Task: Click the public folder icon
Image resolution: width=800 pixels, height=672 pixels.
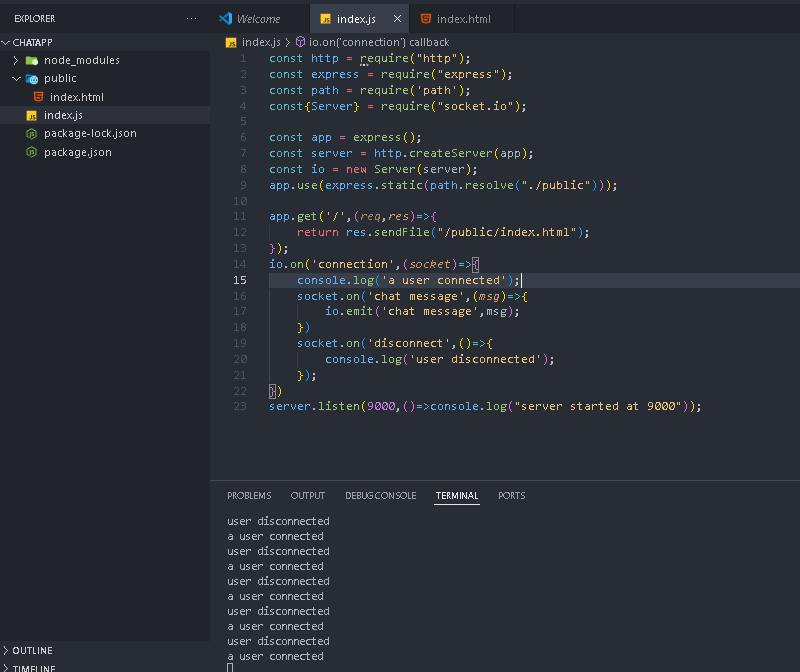Action: pyautogui.click(x=32, y=79)
